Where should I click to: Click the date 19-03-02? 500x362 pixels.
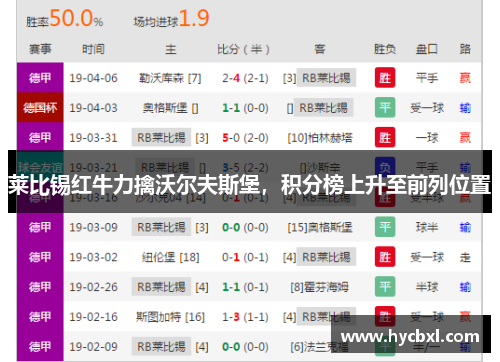(93, 257)
